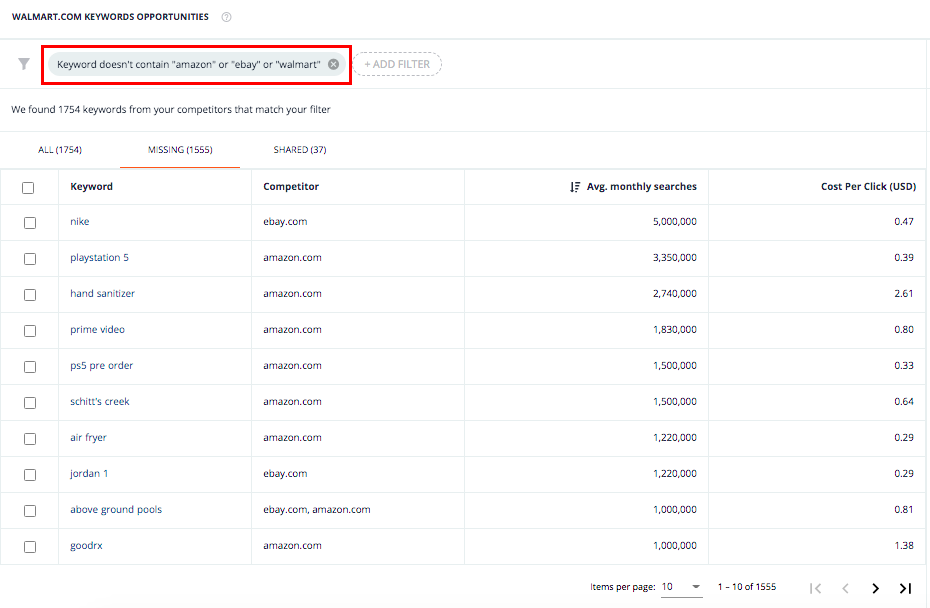Open the help icon beside Keywords Opportunities title
The width and height of the screenshot is (930, 608).
[x=226, y=17]
